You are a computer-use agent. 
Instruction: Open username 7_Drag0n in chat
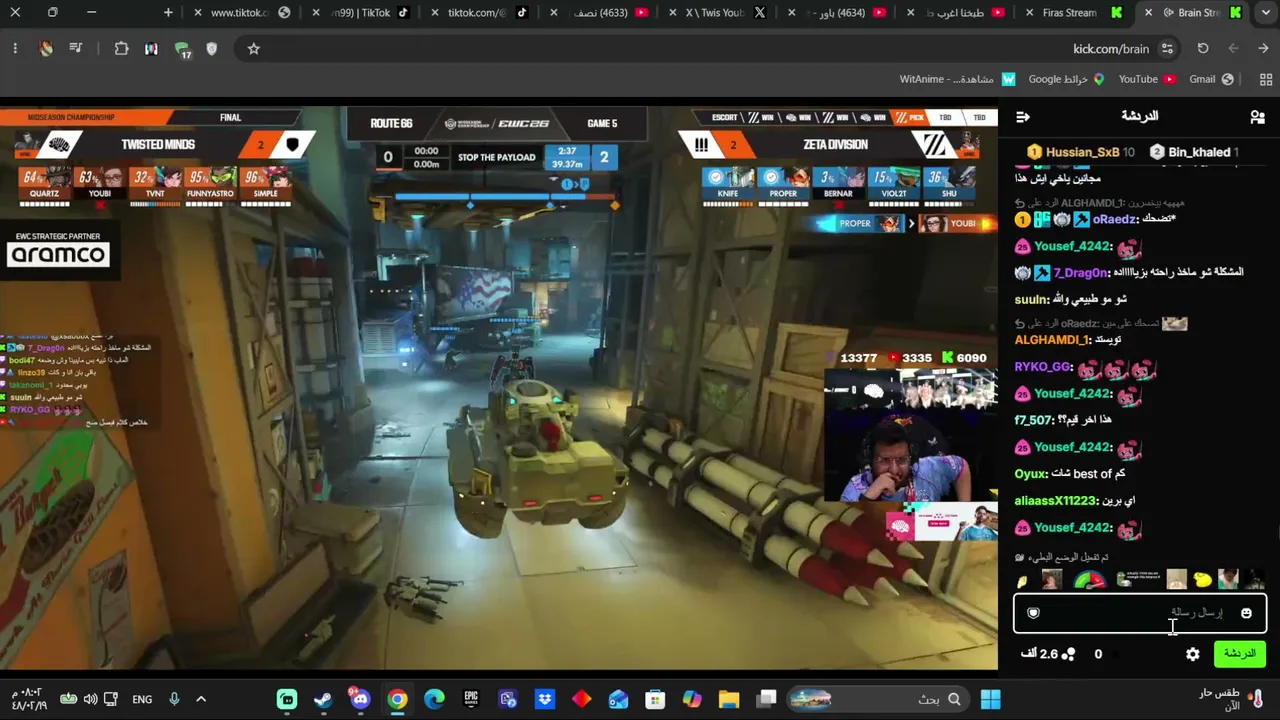coord(1081,273)
